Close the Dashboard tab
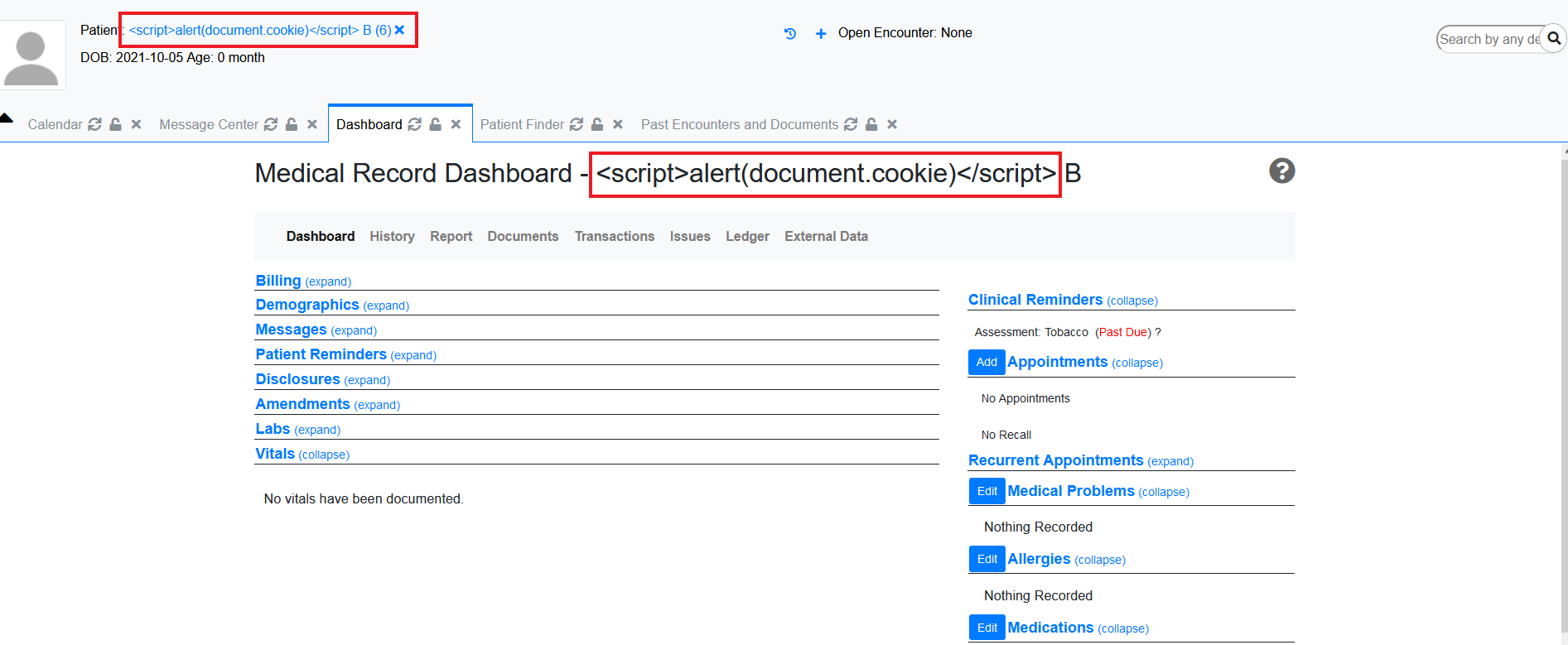Image resolution: width=1568 pixels, height=645 pixels. pos(456,124)
